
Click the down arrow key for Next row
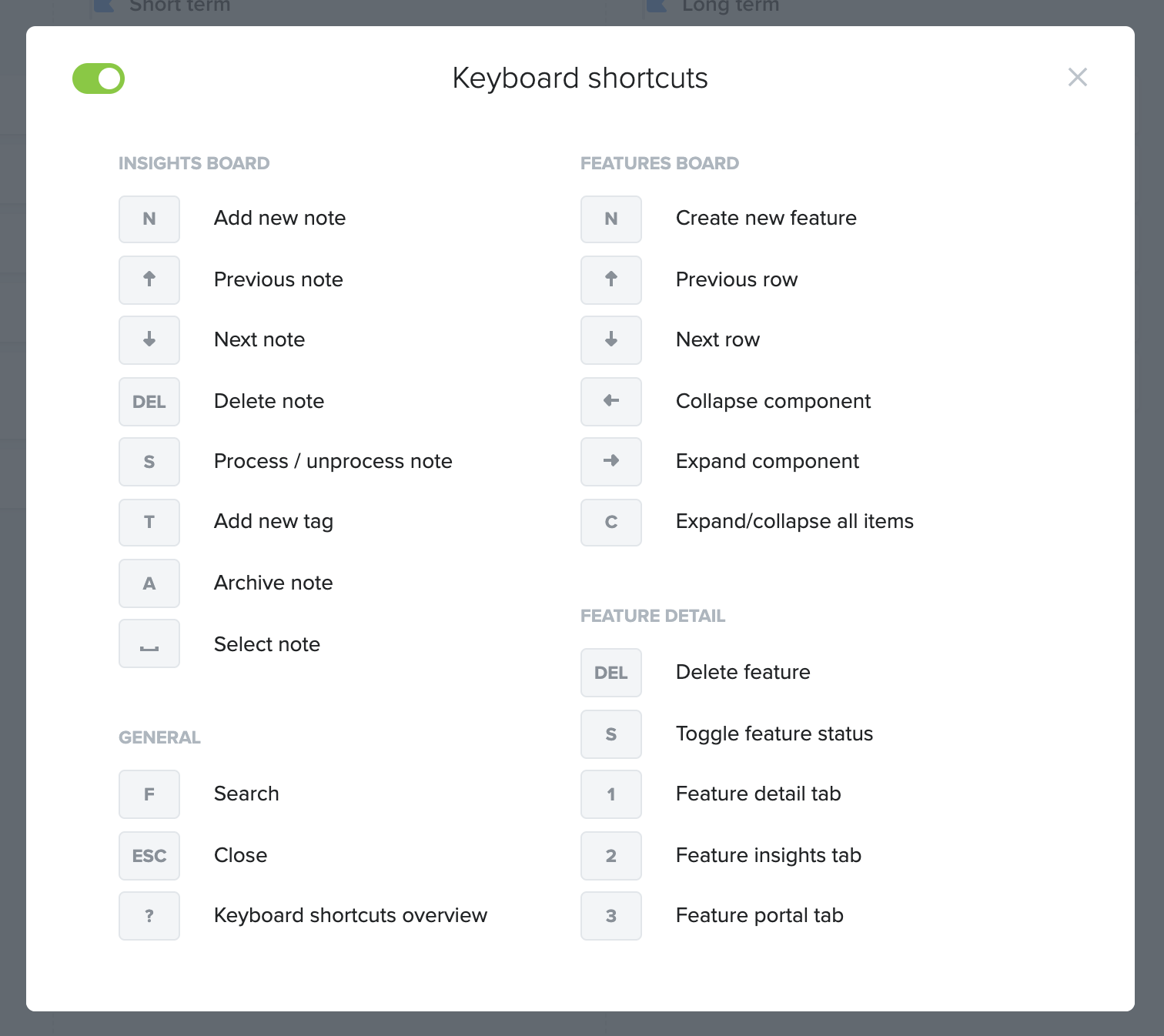(611, 340)
